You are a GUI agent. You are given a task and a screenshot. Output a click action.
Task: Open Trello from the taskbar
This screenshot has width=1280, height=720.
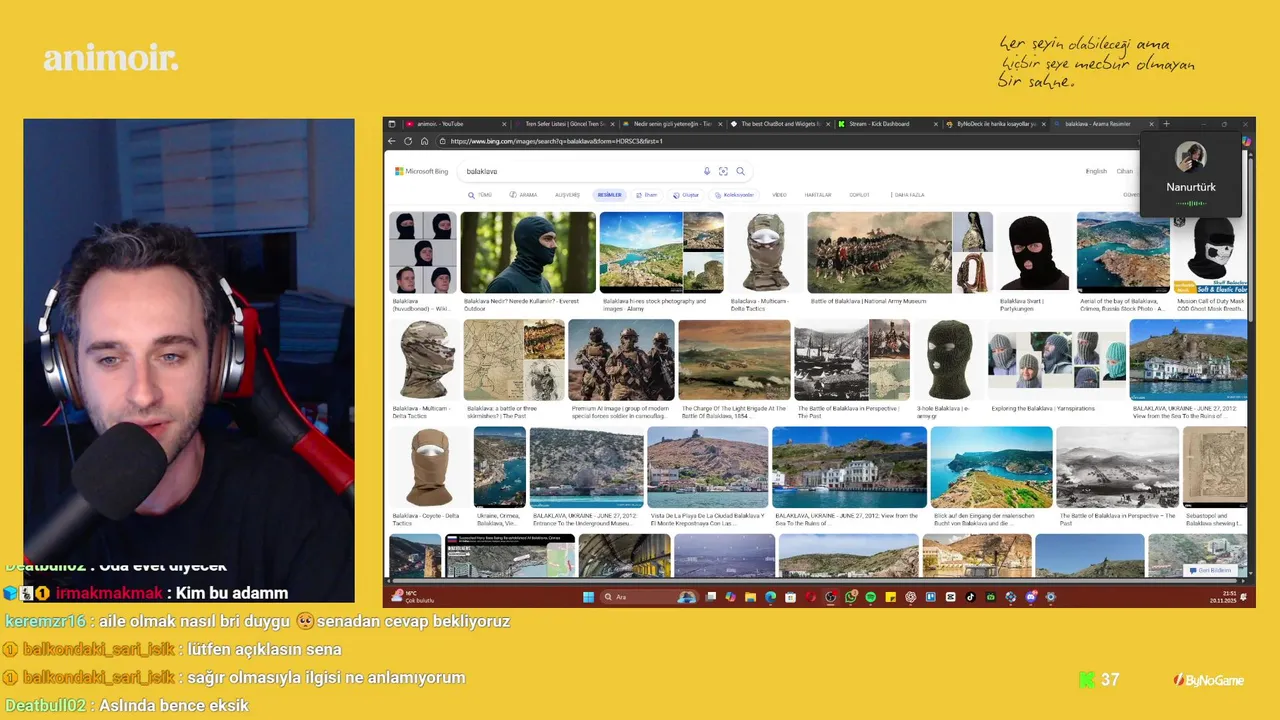[x=931, y=597]
